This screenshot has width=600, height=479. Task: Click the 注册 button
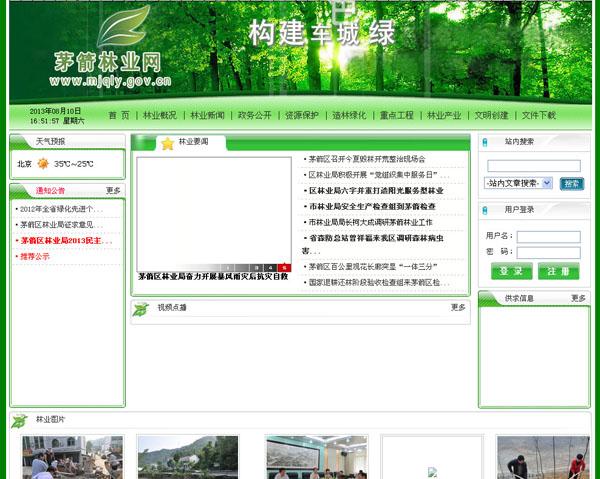(x=558, y=271)
